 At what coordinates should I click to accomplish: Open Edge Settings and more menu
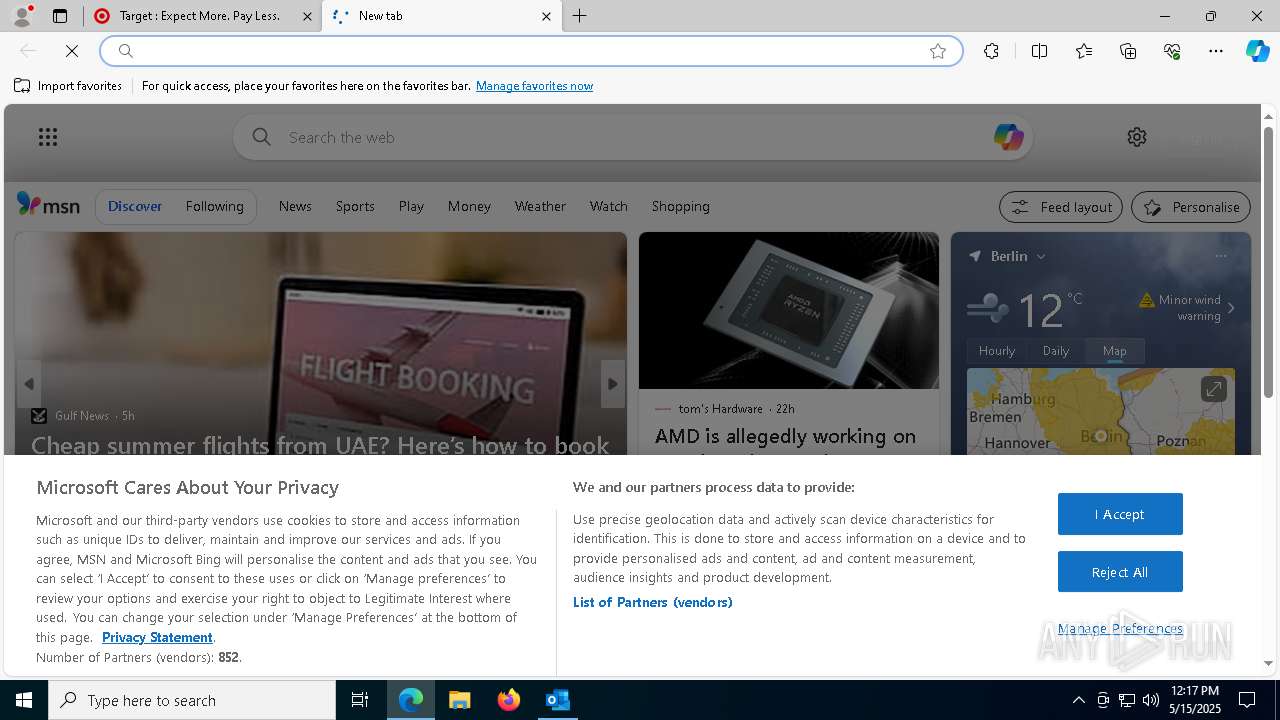1216,51
